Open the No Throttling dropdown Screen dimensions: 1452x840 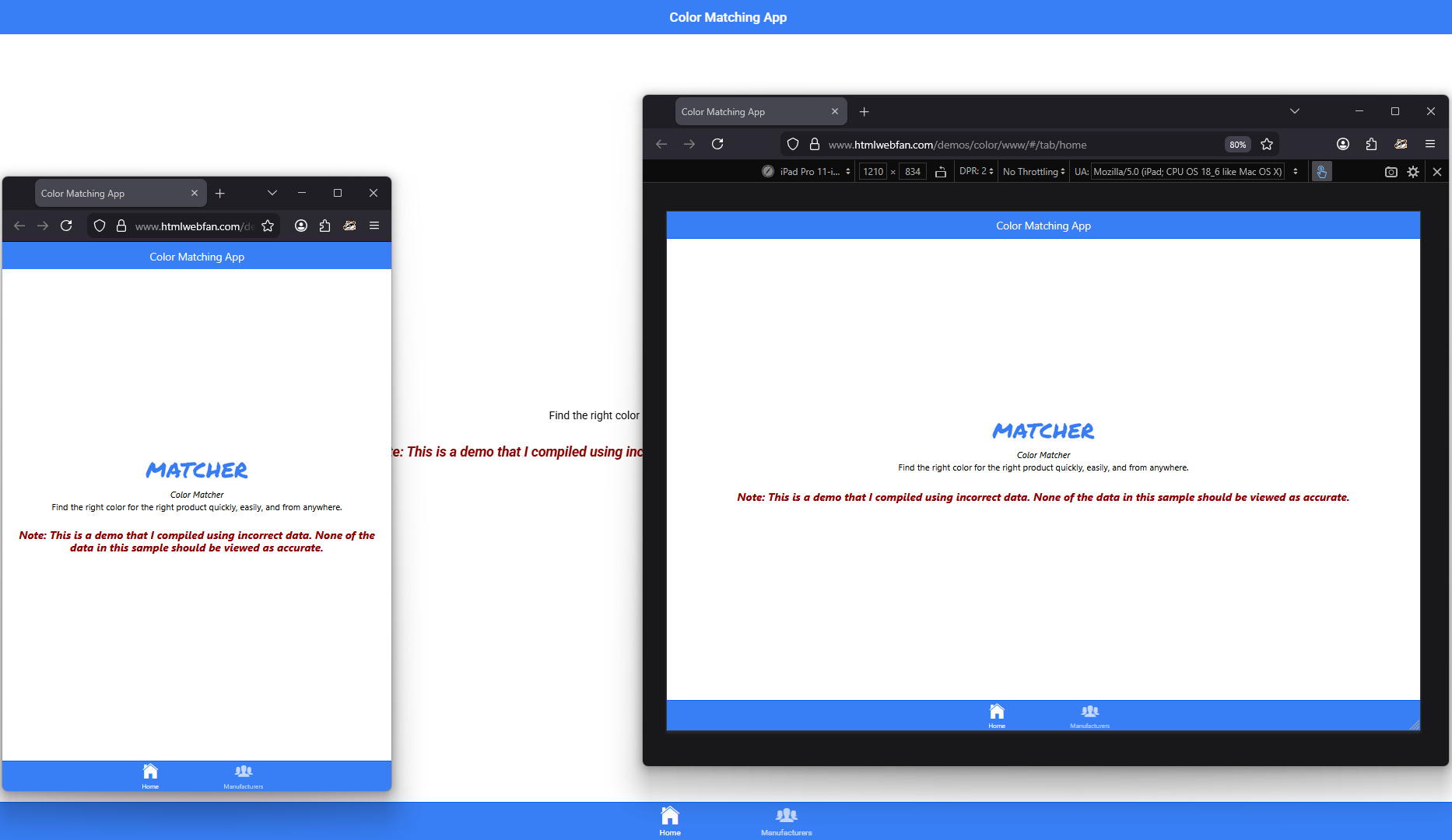tap(1033, 172)
